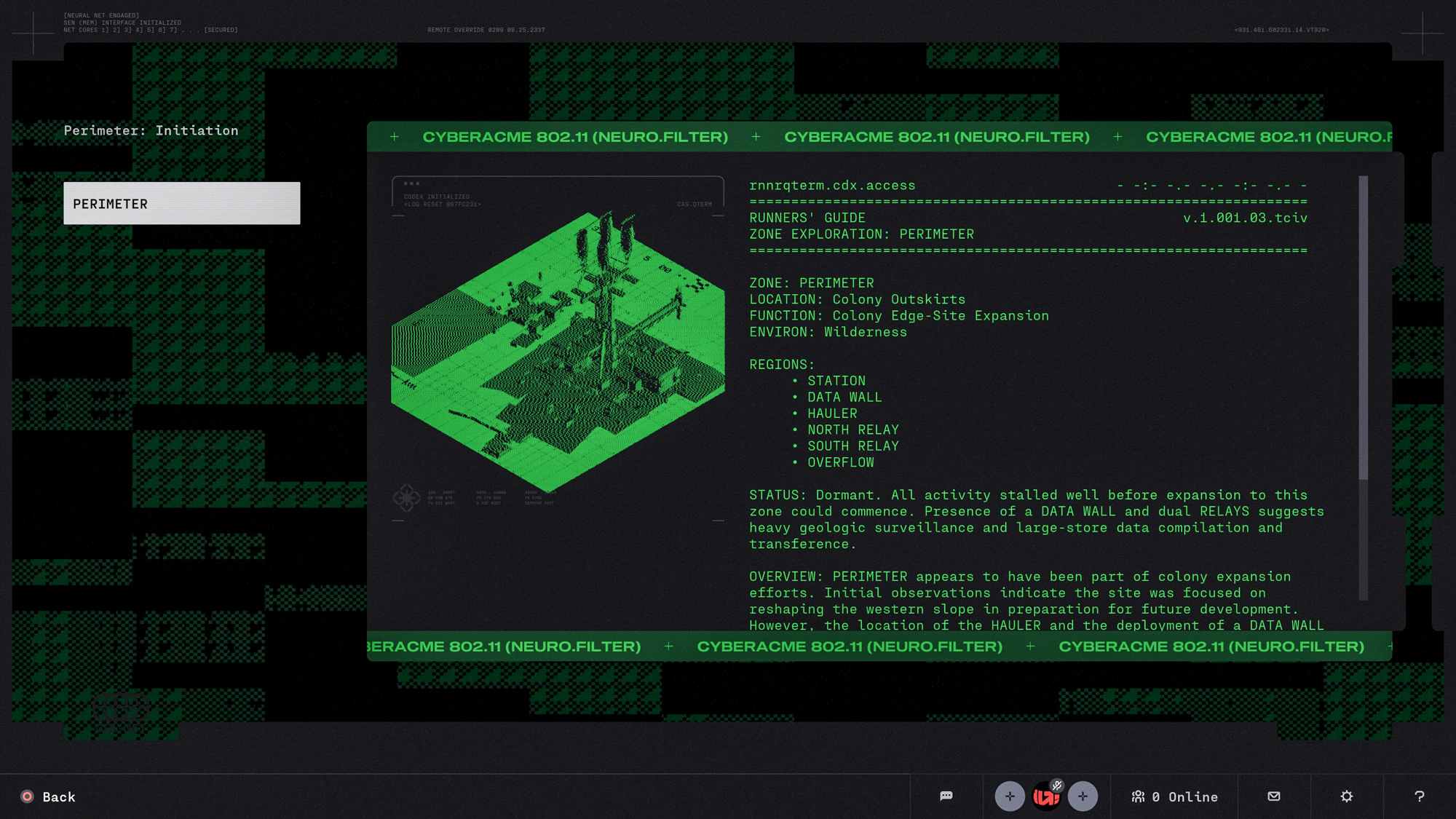Click the plus button left of the avatar
The width and height of the screenshot is (1456, 819).
coord(1010,796)
